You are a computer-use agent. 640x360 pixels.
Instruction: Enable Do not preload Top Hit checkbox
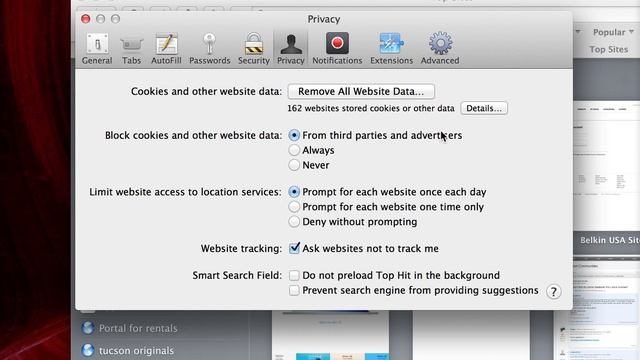coord(294,276)
